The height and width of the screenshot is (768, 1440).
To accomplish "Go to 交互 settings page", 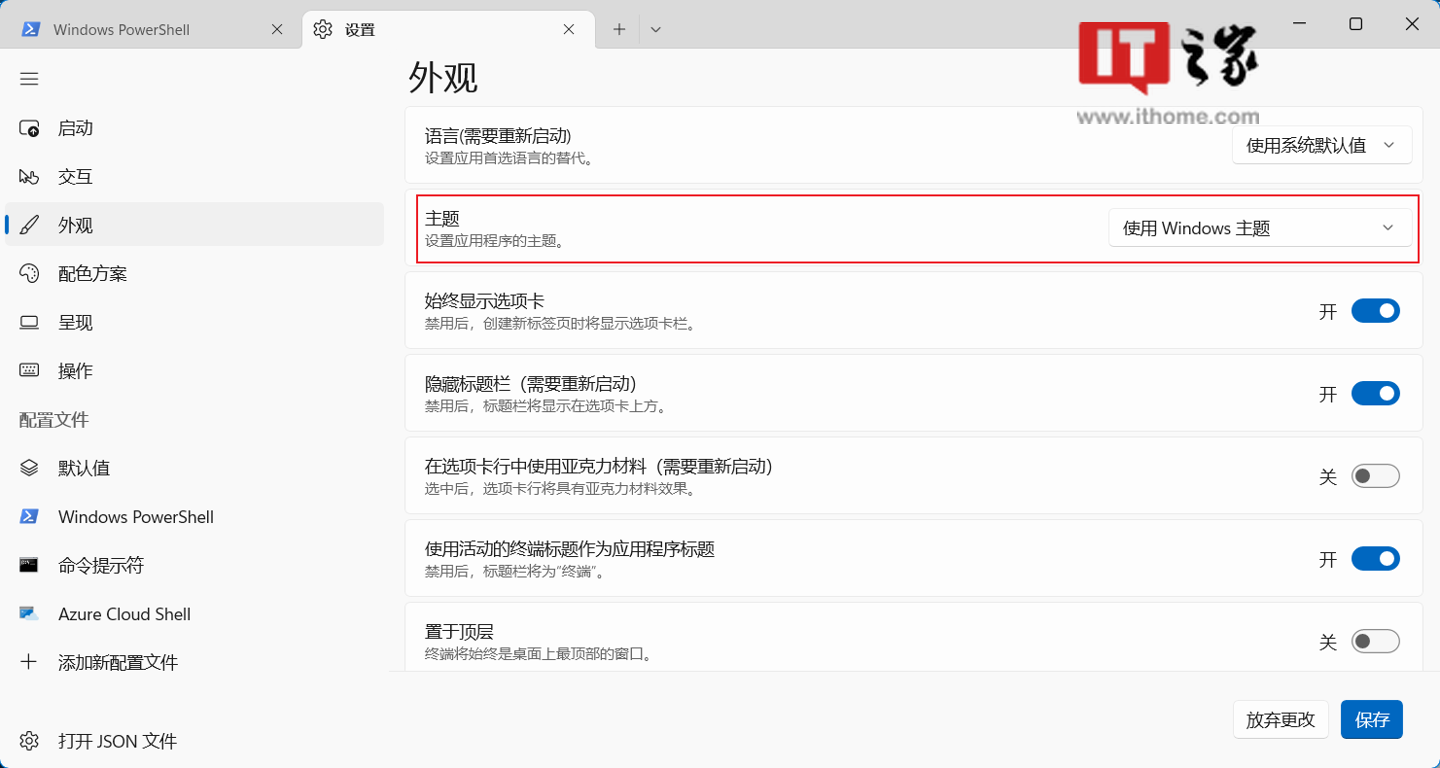I will click(x=194, y=177).
